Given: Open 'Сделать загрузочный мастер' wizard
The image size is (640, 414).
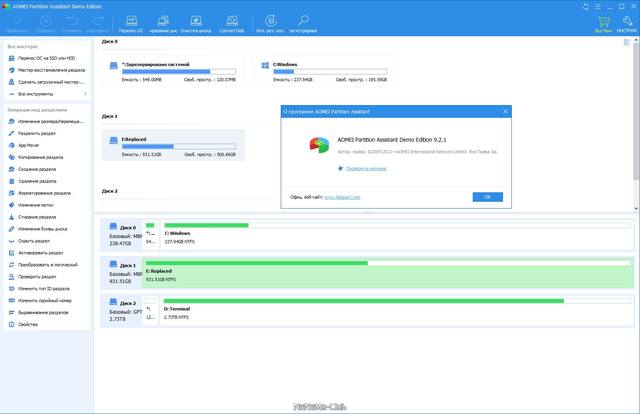Looking at the screenshot, I should pyautogui.click(x=47, y=82).
